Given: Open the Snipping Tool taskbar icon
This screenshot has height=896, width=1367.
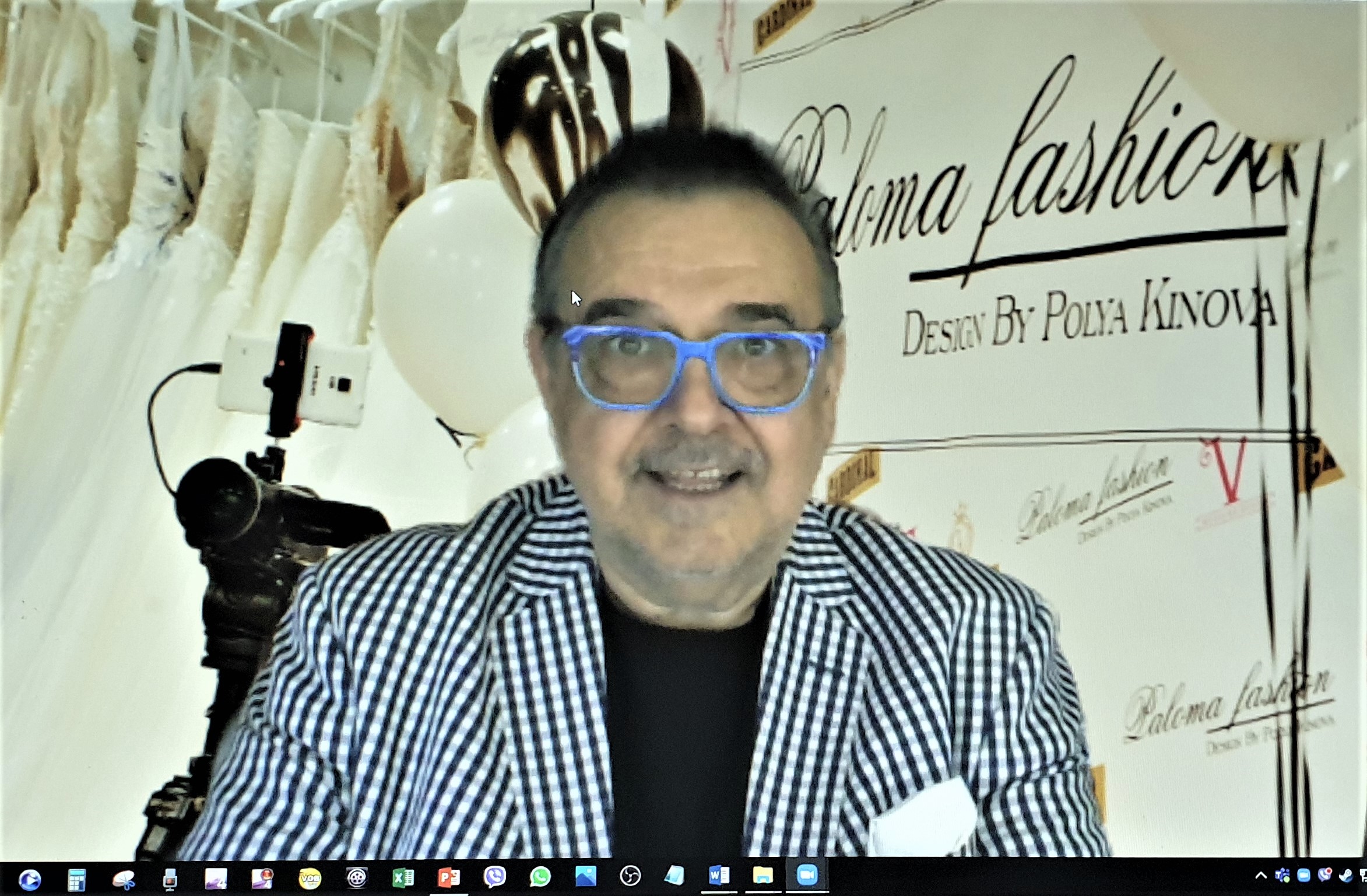Looking at the screenshot, I should tap(123, 878).
